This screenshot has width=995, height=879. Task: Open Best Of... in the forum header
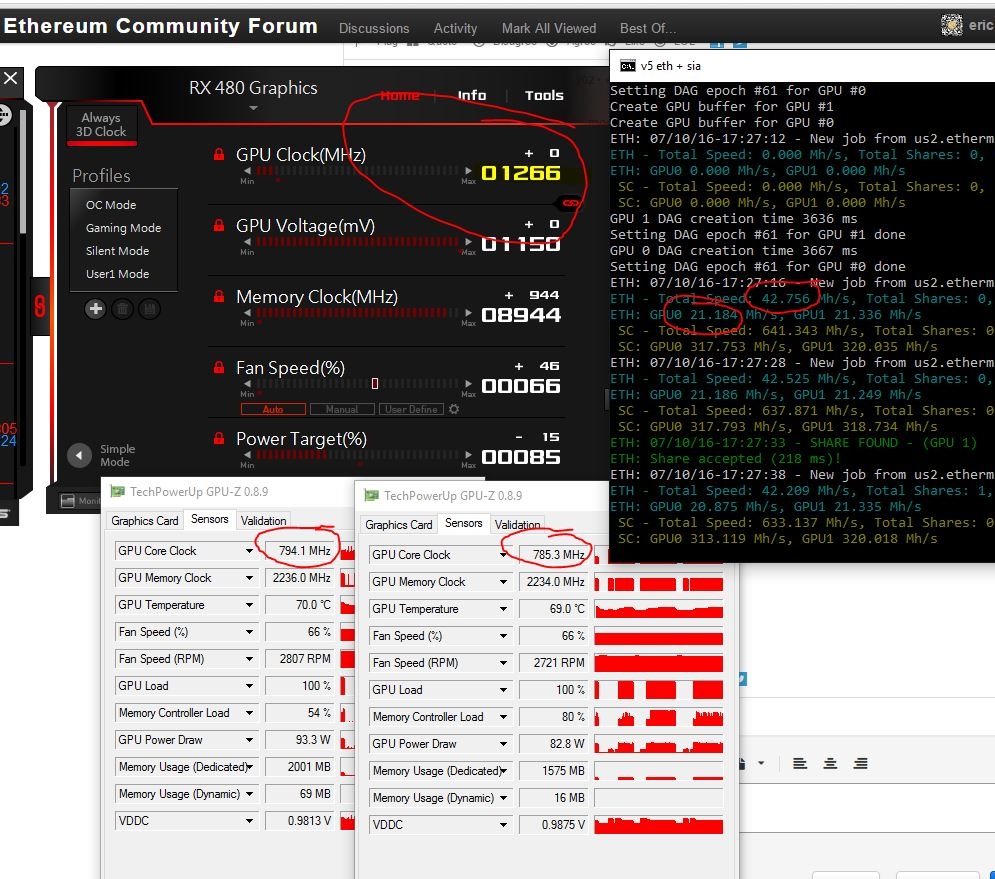[648, 29]
